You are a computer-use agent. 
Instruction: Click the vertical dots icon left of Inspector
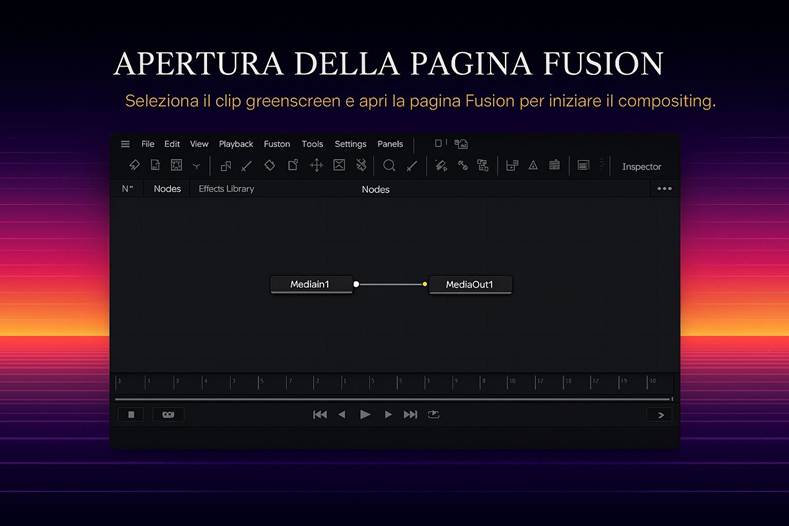point(602,165)
